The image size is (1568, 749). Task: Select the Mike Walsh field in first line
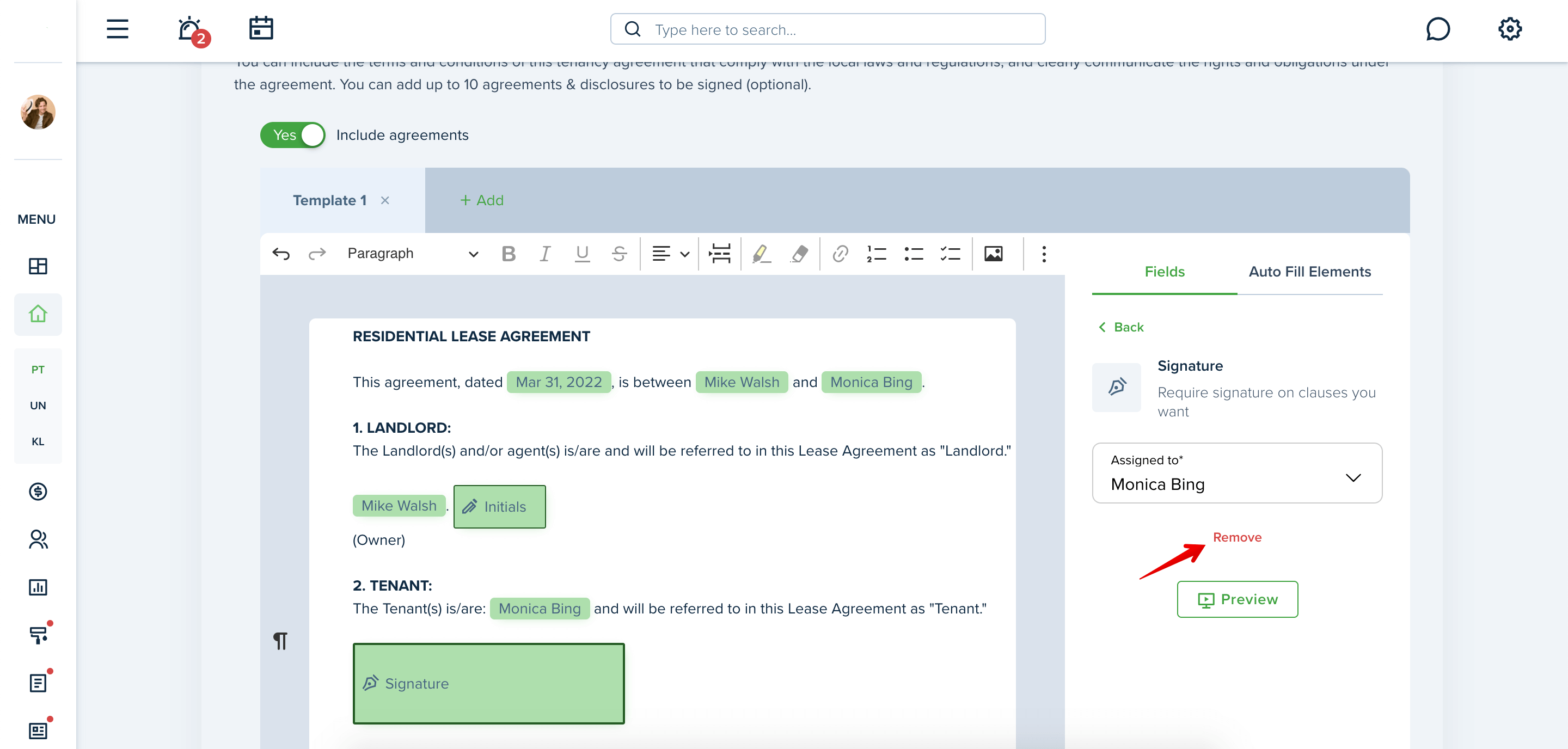click(x=742, y=382)
